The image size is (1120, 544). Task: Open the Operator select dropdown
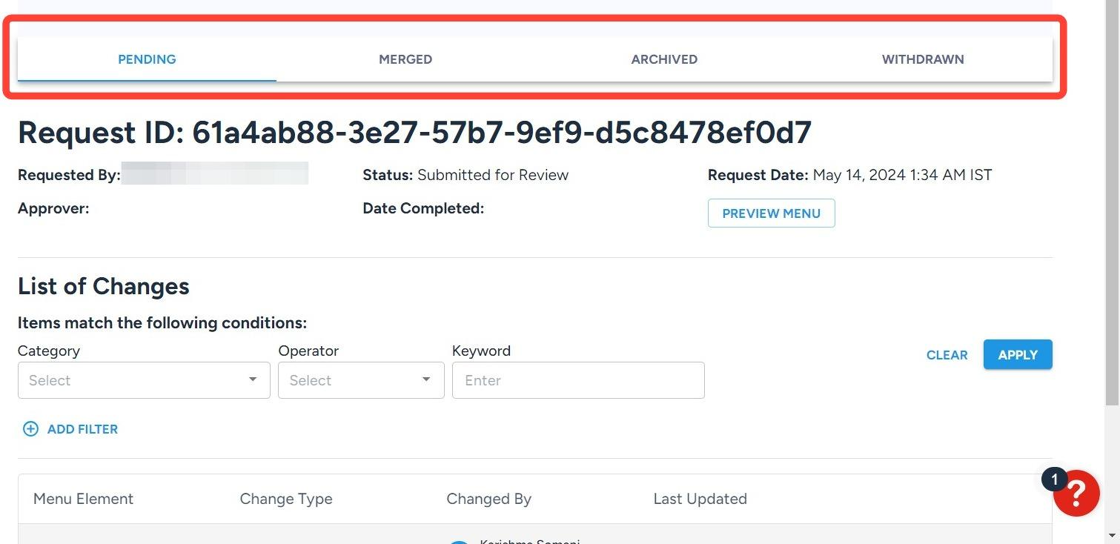click(x=361, y=380)
